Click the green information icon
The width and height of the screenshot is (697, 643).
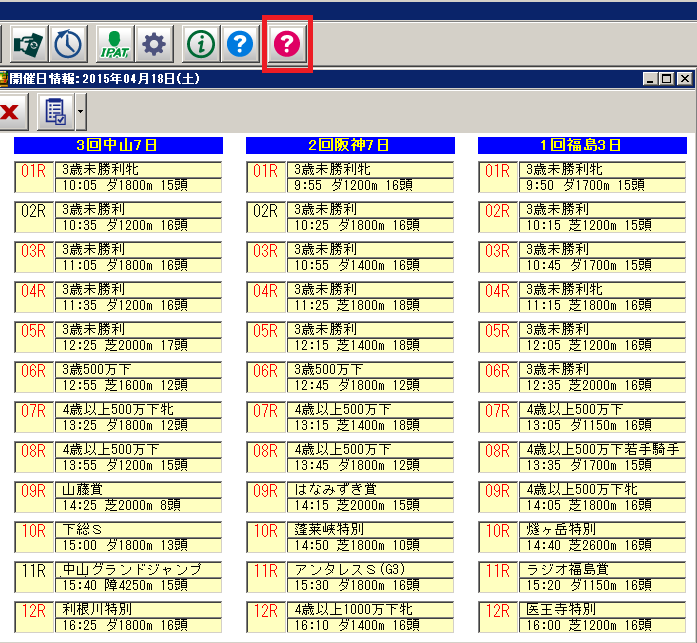[x=201, y=44]
